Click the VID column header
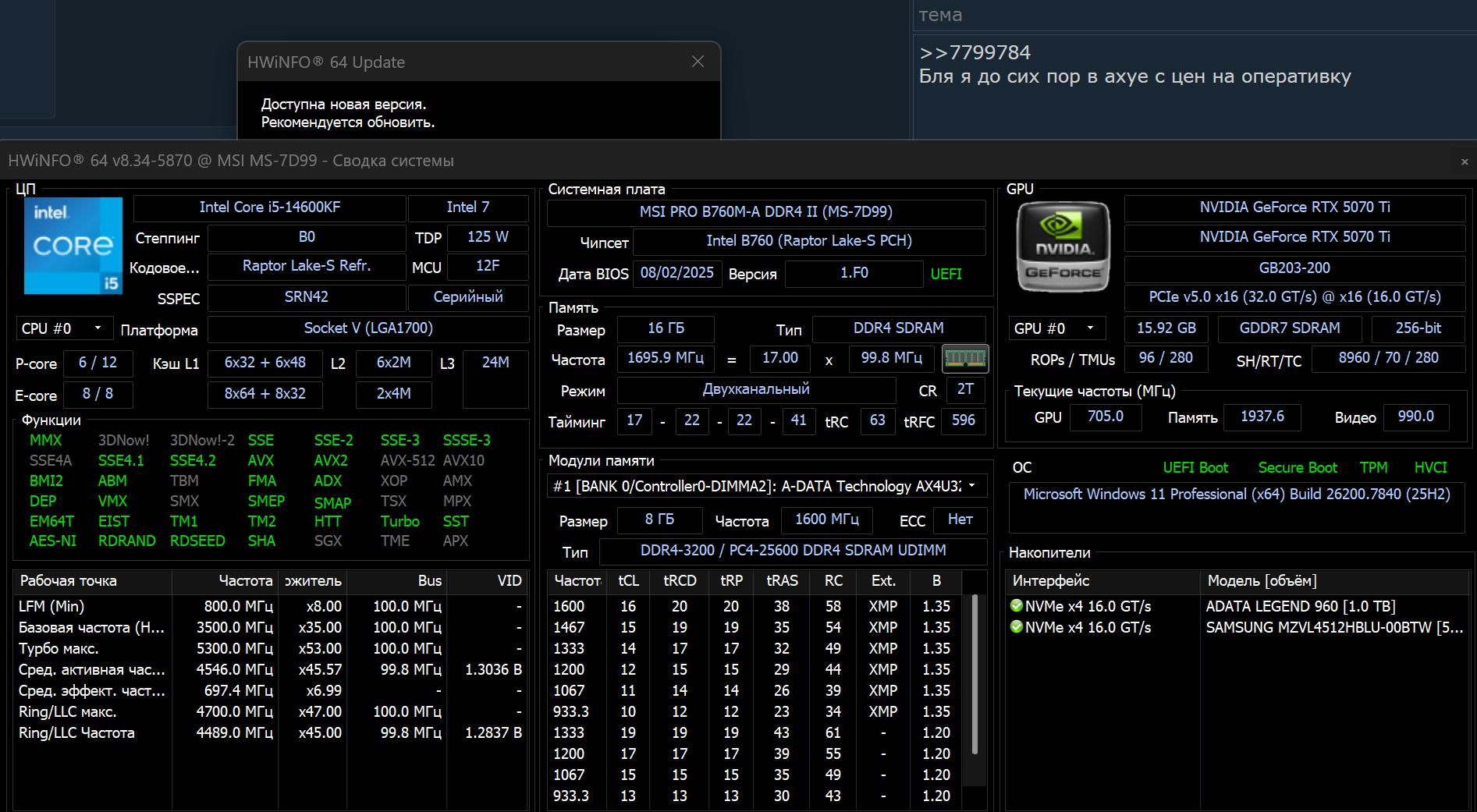The image size is (1477, 812). [x=487, y=581]
